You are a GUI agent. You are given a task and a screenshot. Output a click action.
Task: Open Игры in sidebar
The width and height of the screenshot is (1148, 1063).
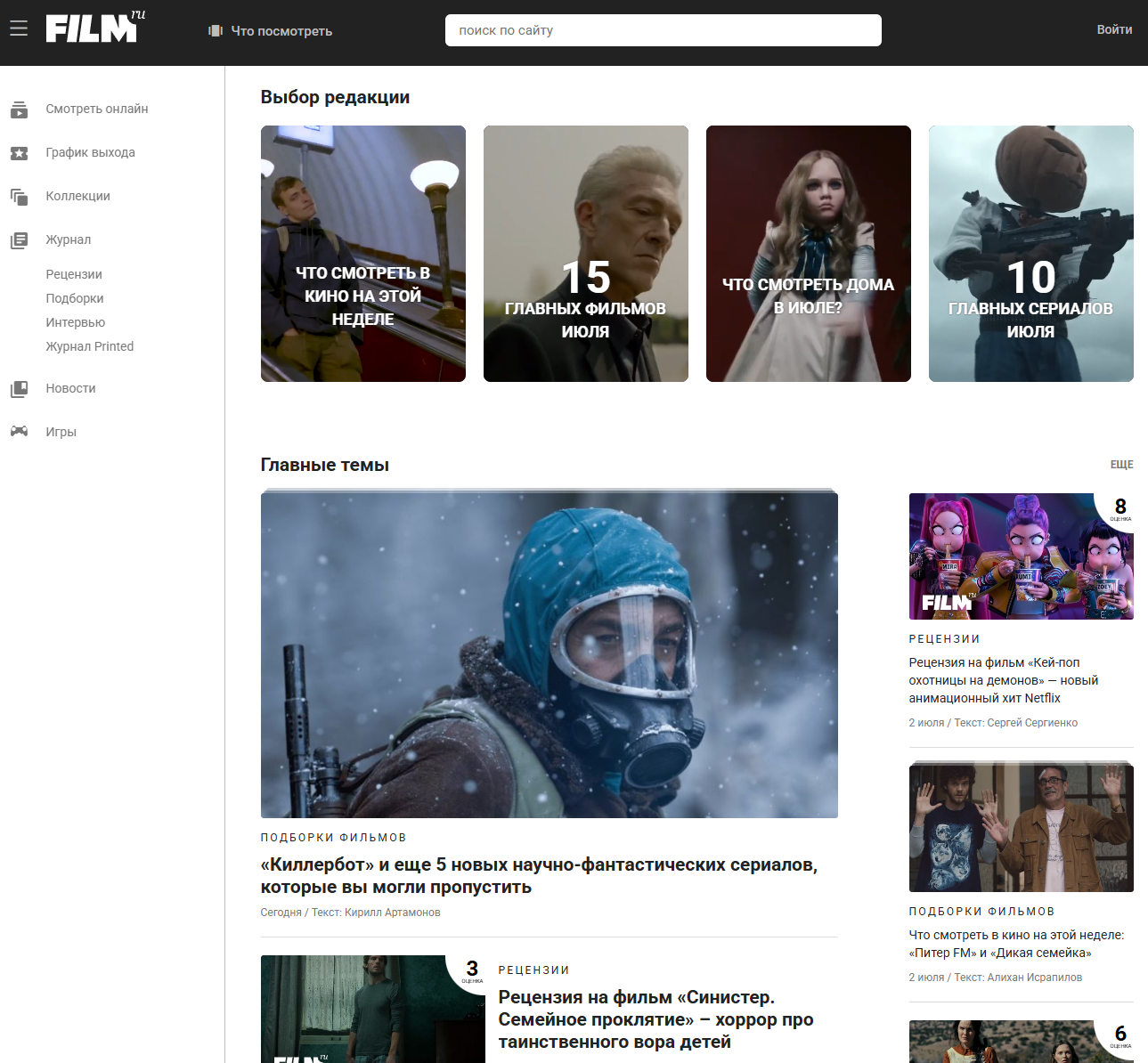pos(61,432)
